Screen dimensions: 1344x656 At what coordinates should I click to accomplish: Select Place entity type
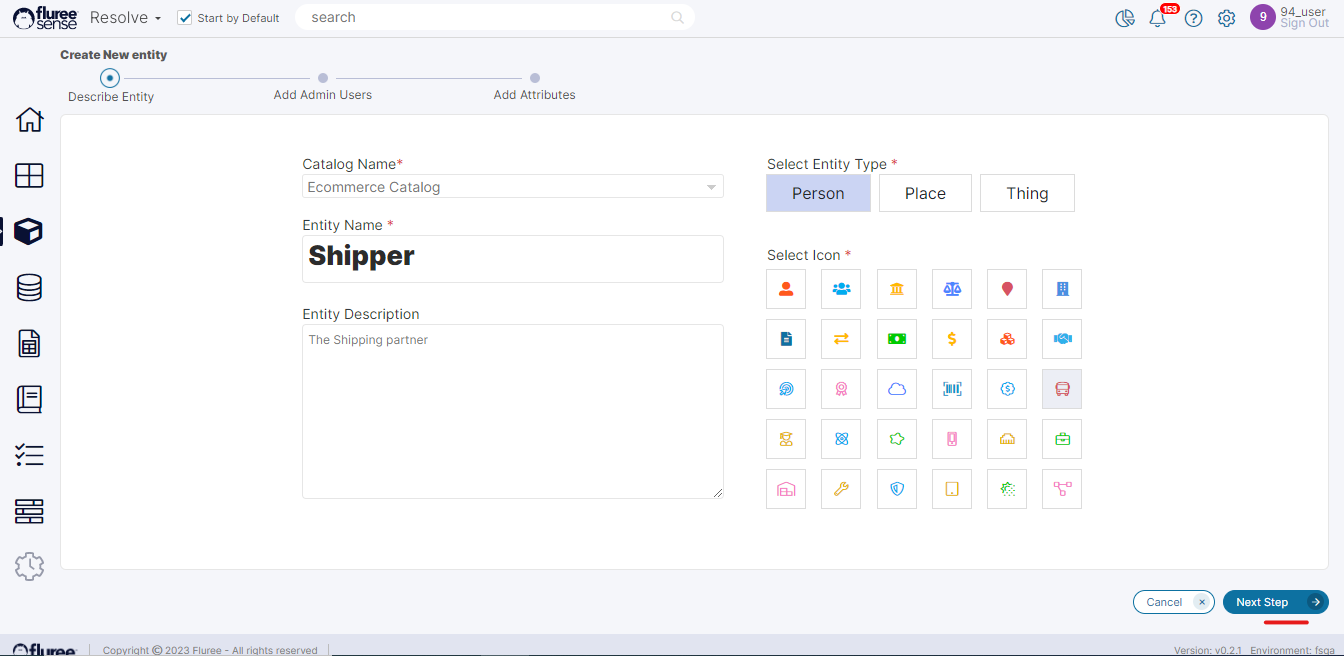pos(925,193)
